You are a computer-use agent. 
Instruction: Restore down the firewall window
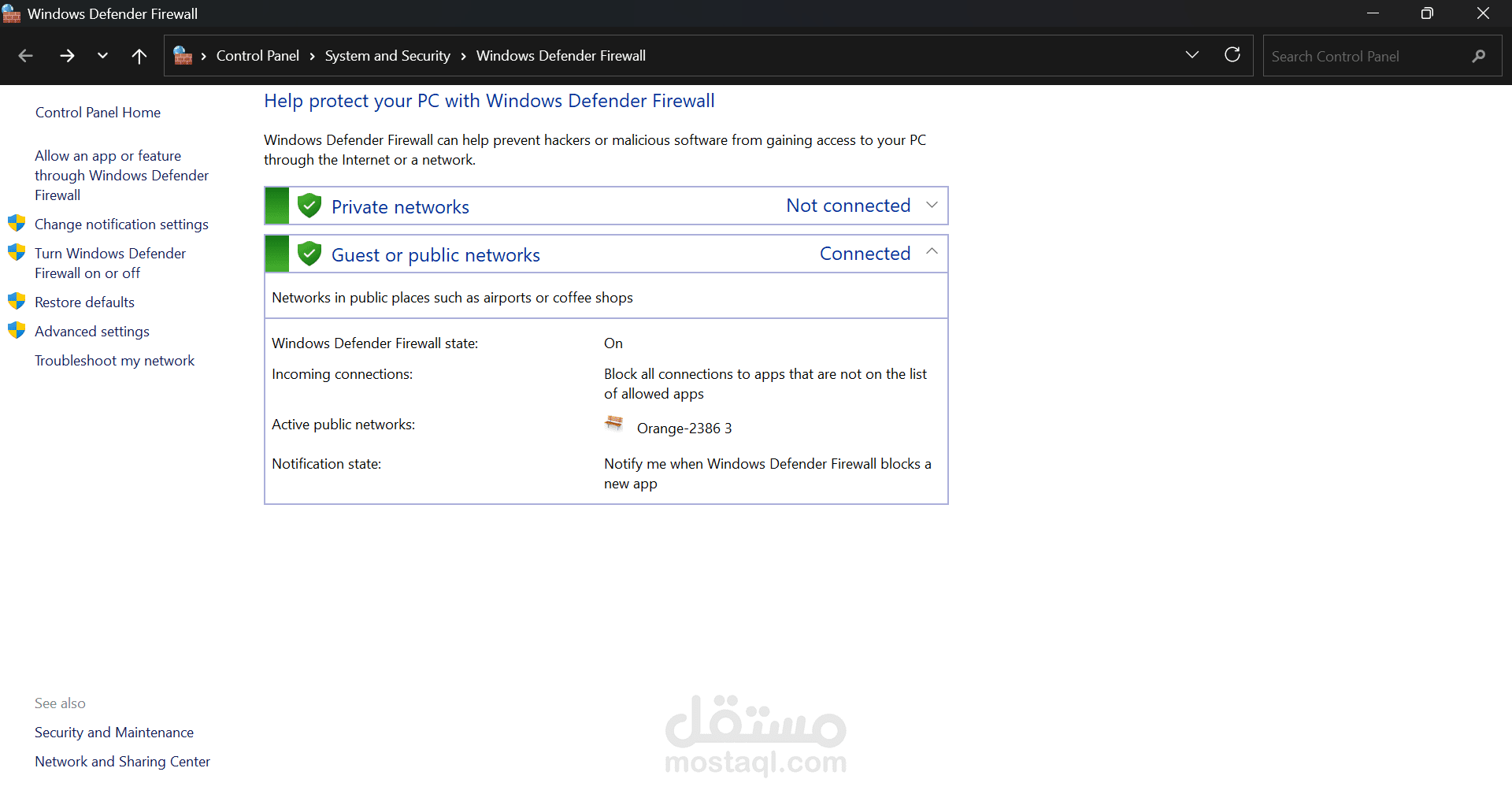1427,13
